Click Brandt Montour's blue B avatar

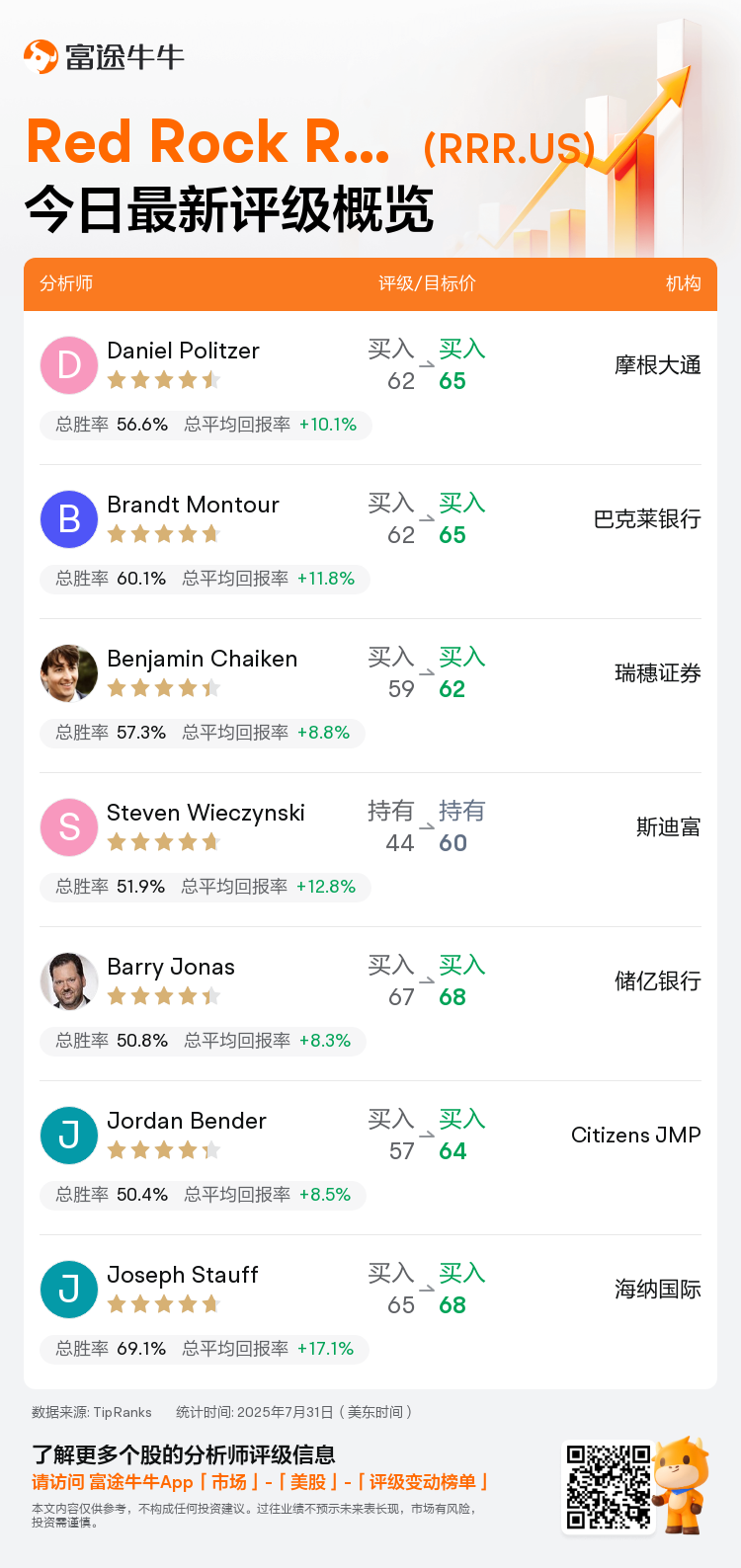coord(69,519)
